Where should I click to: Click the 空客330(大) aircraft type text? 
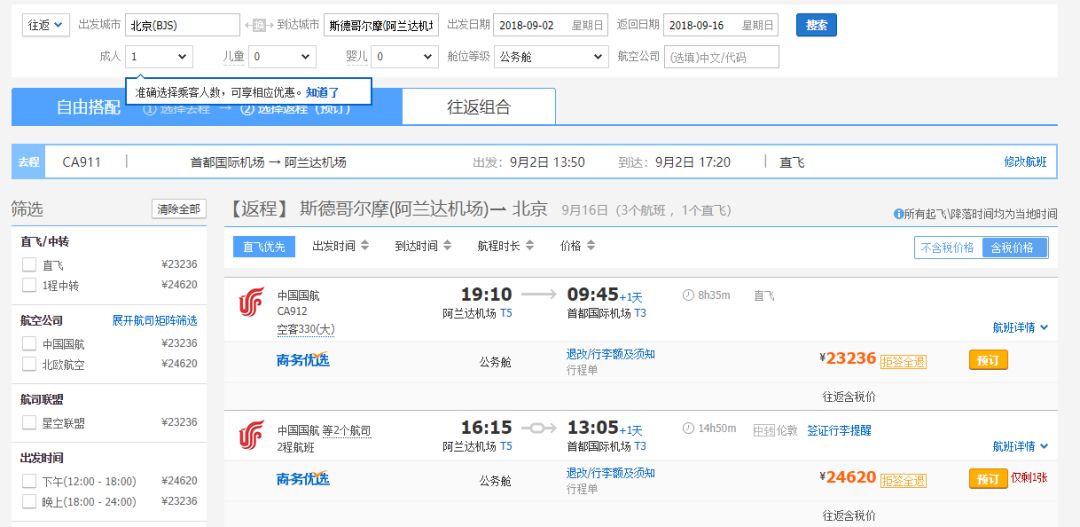306,330
